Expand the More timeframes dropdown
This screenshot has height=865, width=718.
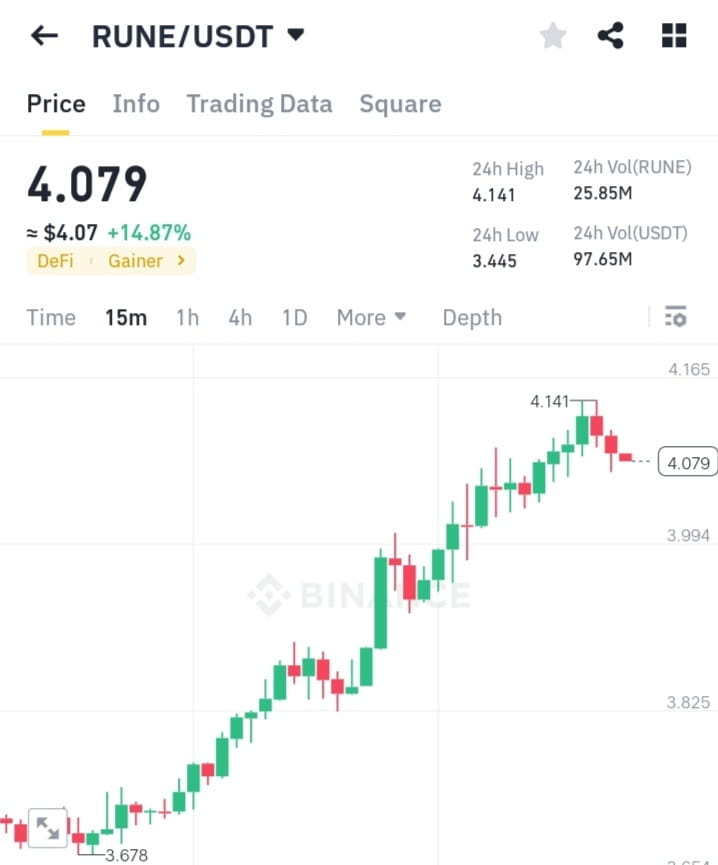(x=371, y=317)
